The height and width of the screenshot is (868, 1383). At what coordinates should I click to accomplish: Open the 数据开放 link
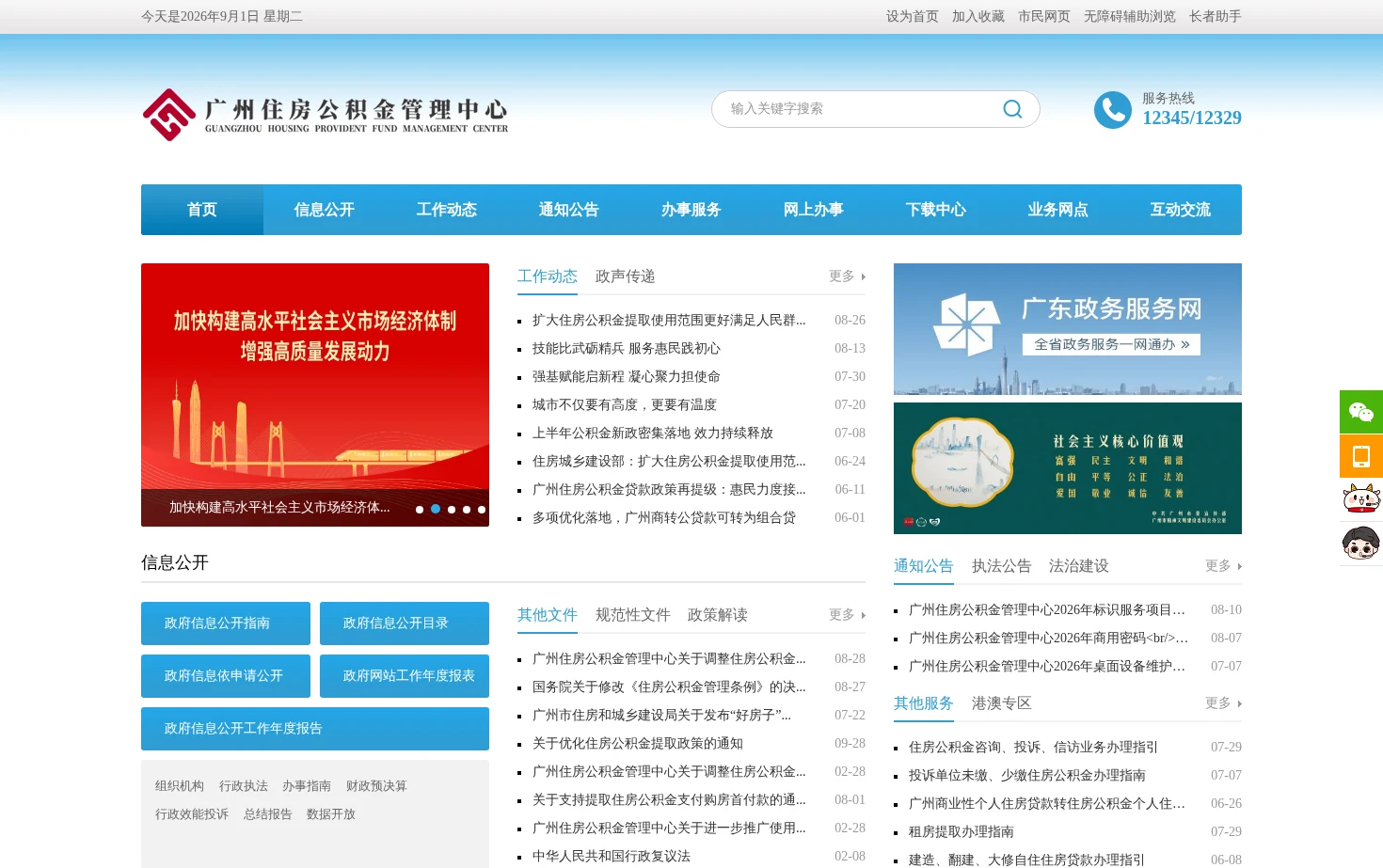pyautogui.click(x=331, y=814)
